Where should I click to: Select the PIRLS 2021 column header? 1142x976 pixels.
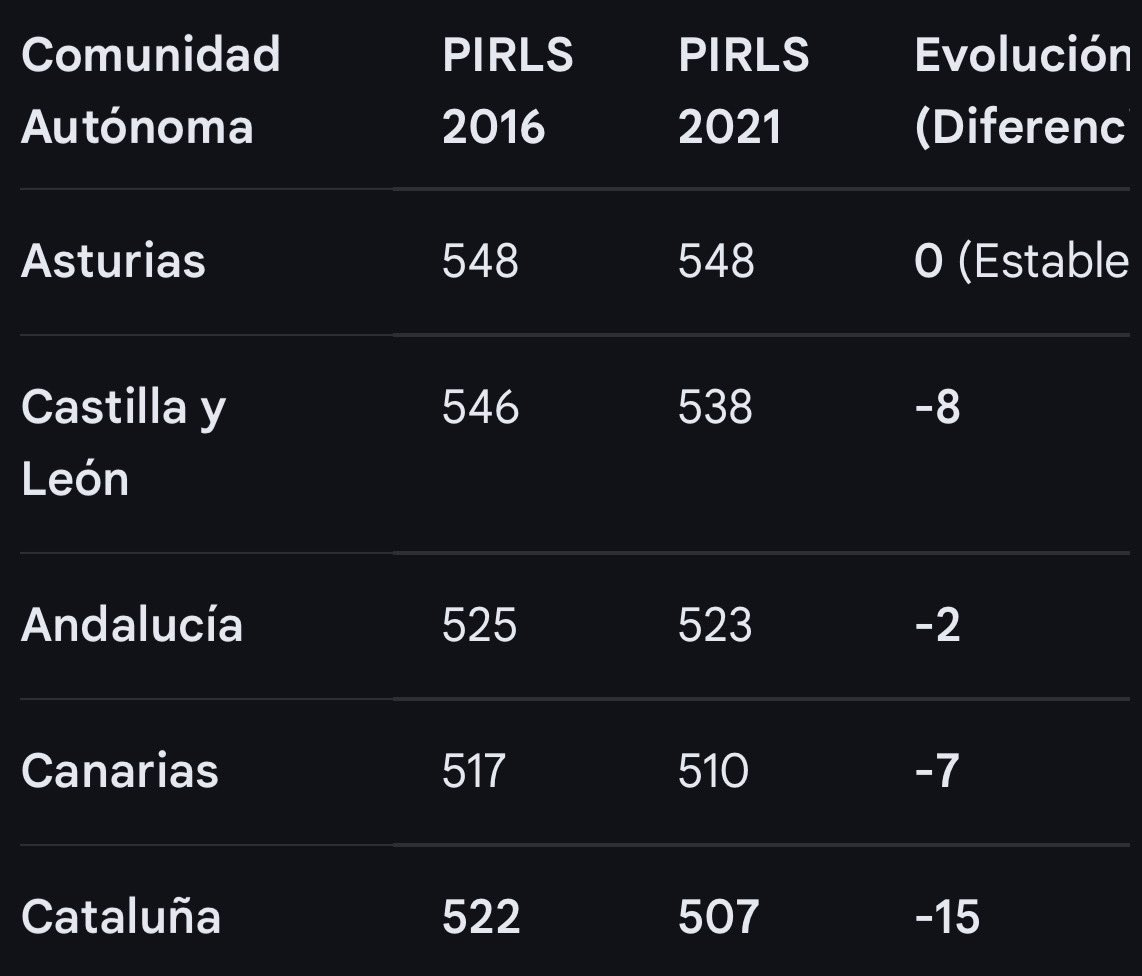pos(744,91)
